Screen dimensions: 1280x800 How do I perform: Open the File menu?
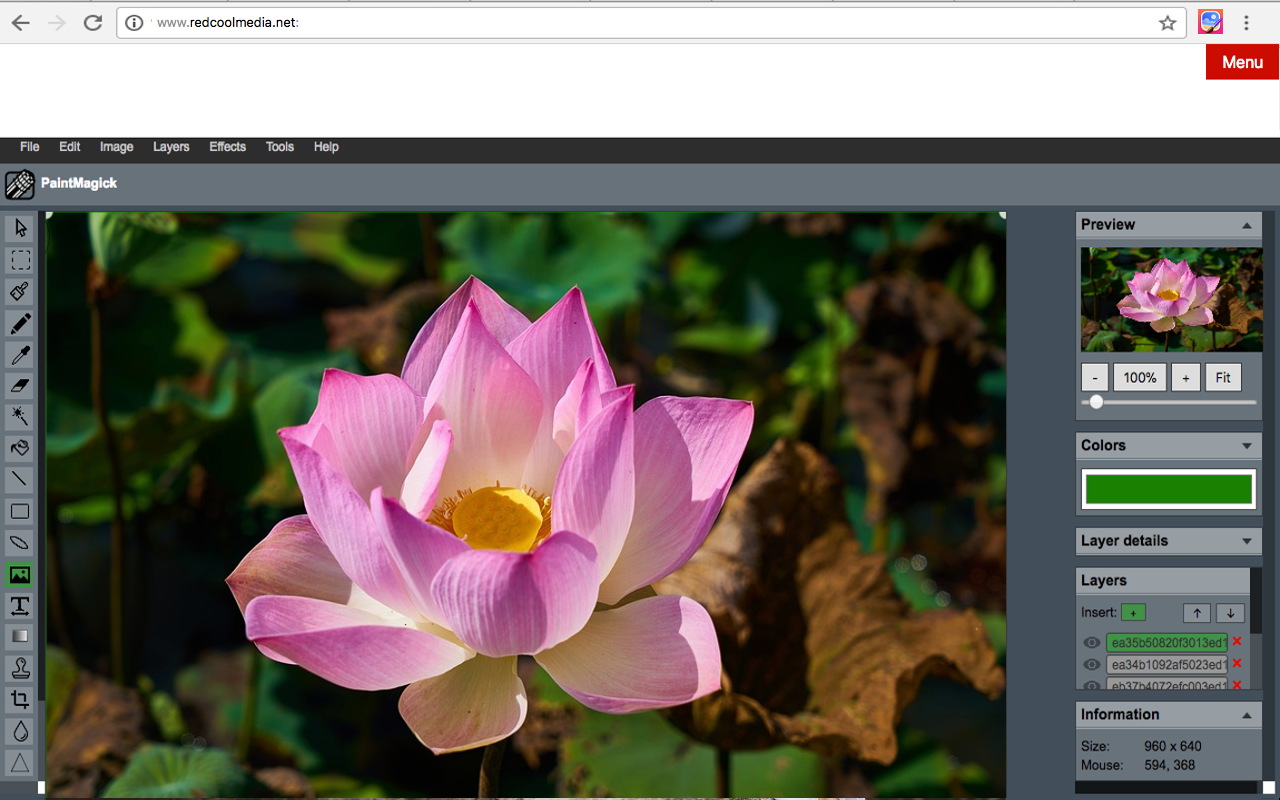pyautogui.click(x=30, y=147)
